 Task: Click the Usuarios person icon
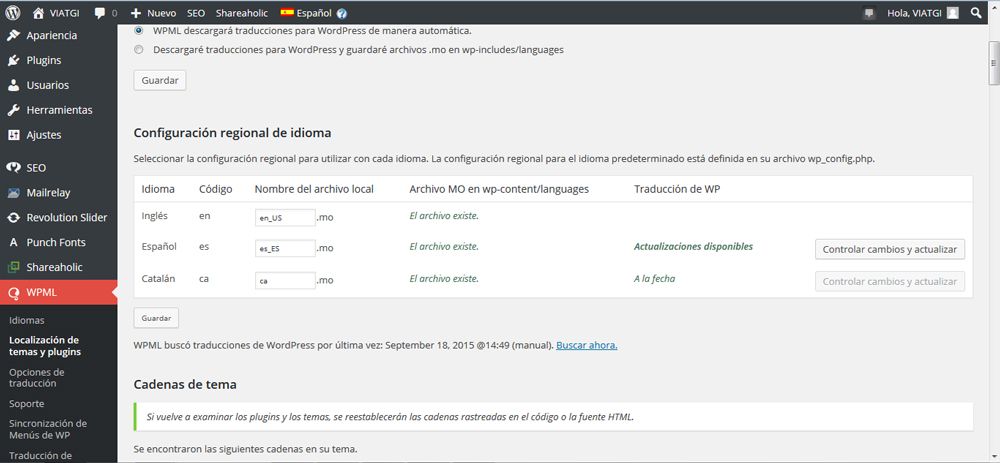pos(13,85)
